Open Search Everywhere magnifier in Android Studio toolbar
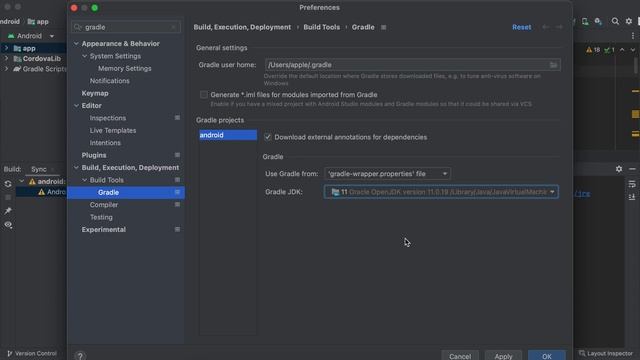640x360 pixels. (x=615, y=21)
